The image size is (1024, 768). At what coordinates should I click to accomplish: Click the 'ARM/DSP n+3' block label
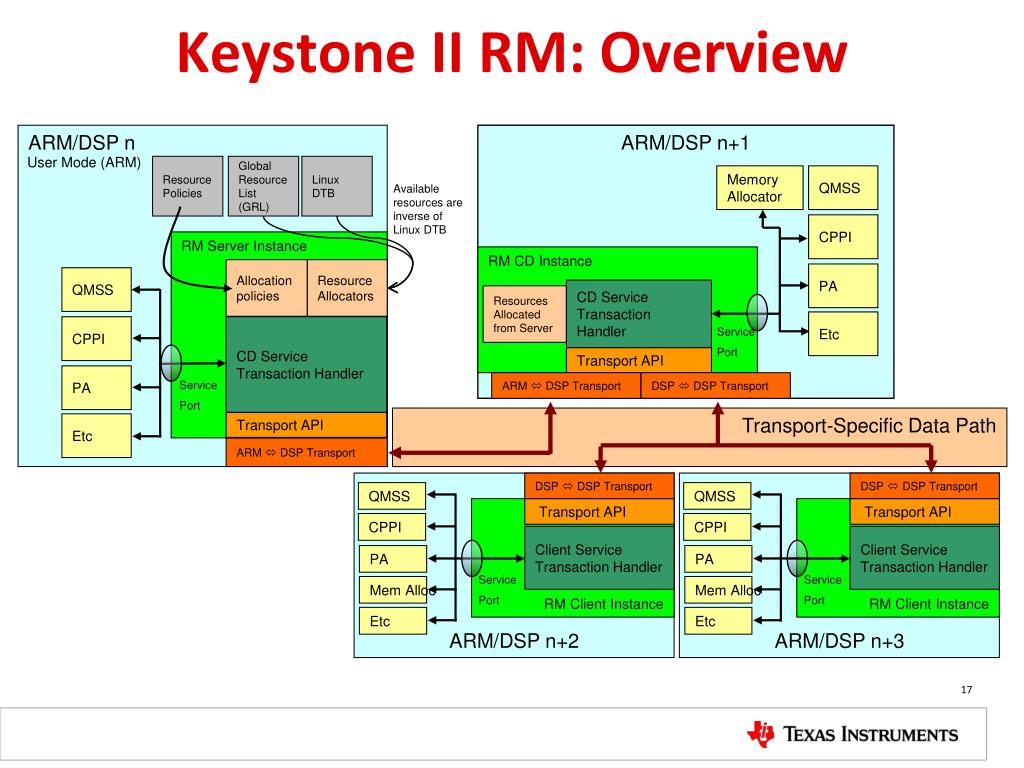[839, 641]
